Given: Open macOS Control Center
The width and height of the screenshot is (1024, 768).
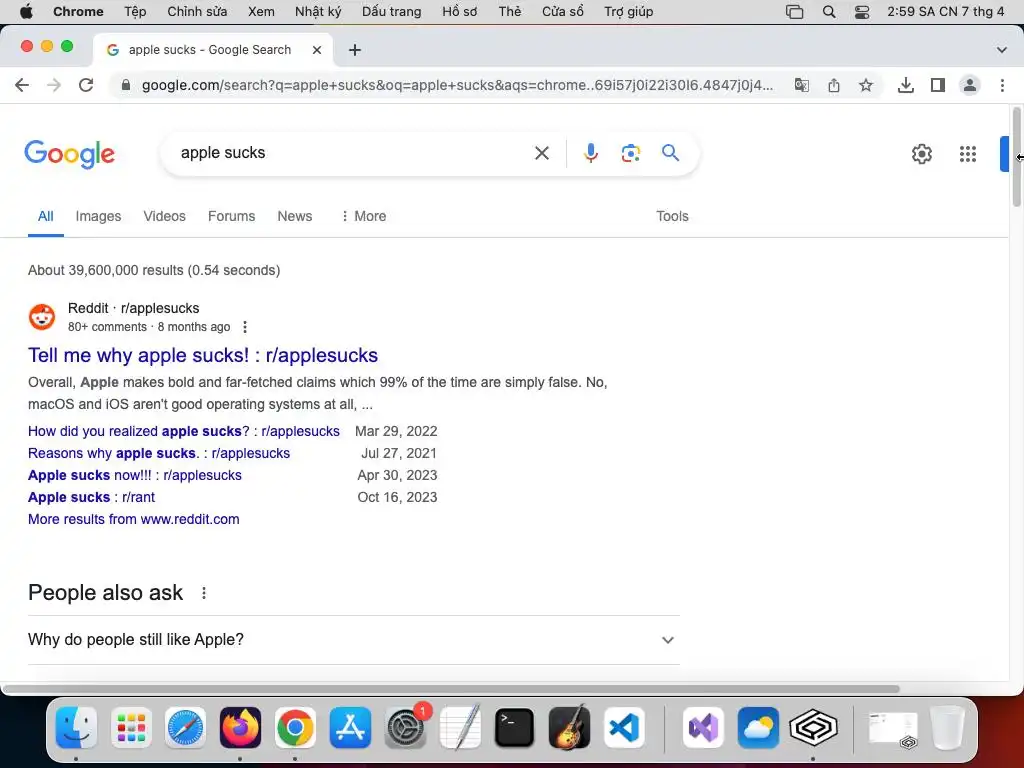Looking at the screenshot, I should pos(861,11).
